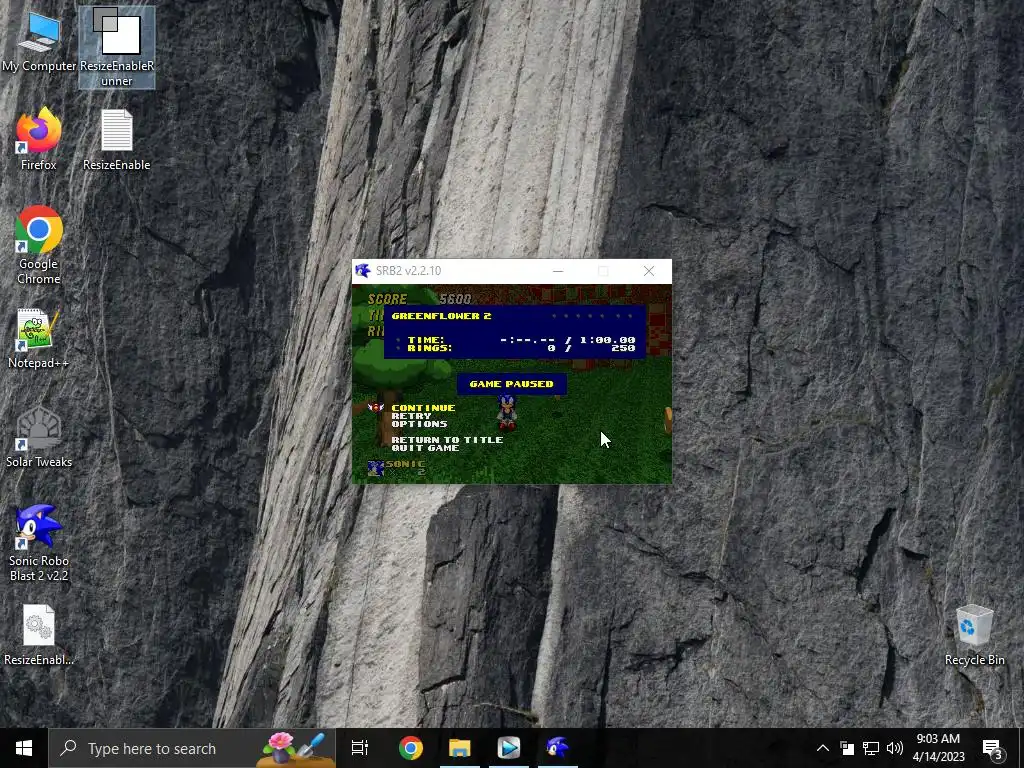Select ResizeEnableRunner desktop icon
This screenshot has height=768, width=1024.
pos(116,47)
